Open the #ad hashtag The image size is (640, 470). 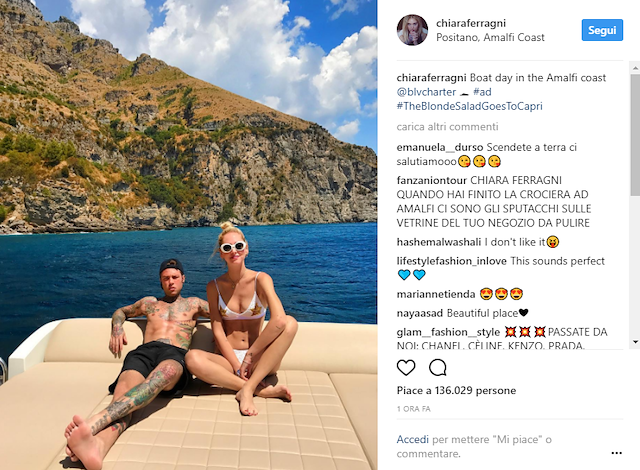point(482,92)
